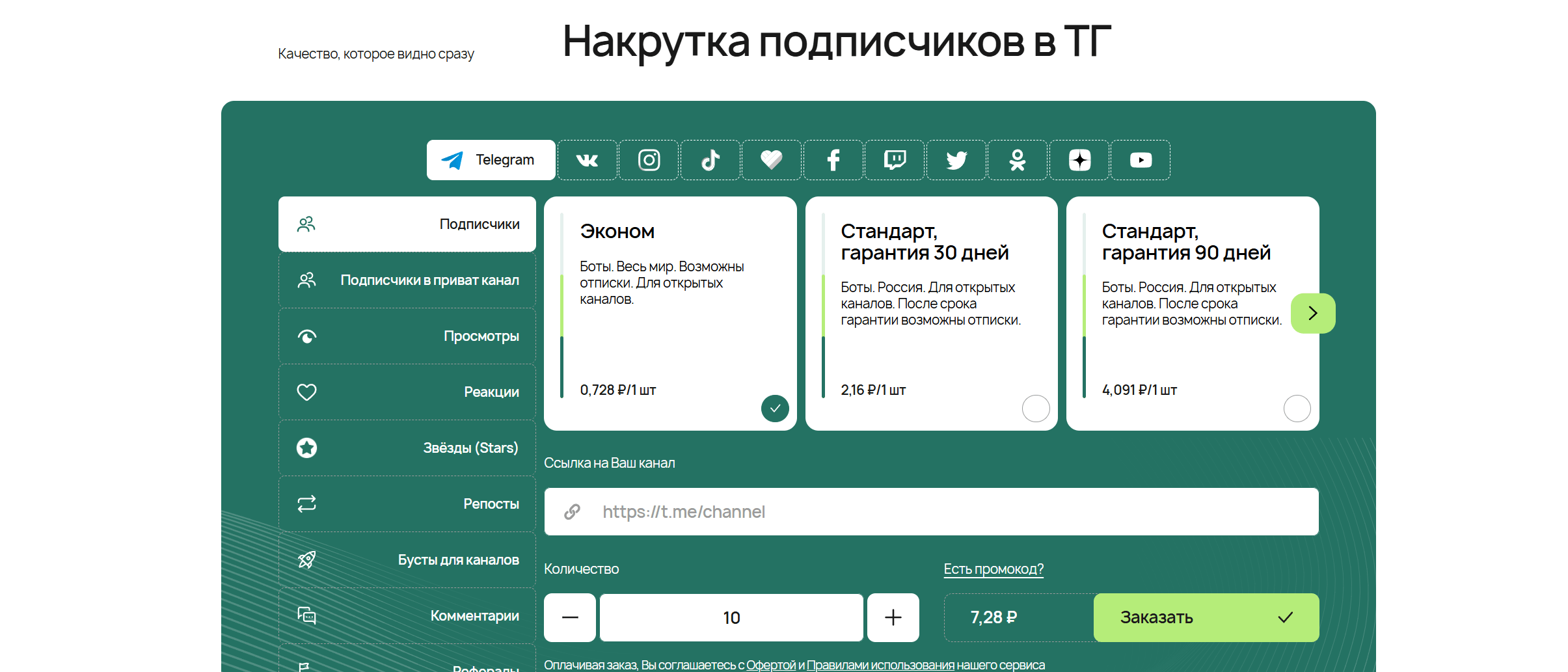This screenshot has width=1568, height=672.
Task: Select the Facebook platform icon
Action: coord(833,160)
